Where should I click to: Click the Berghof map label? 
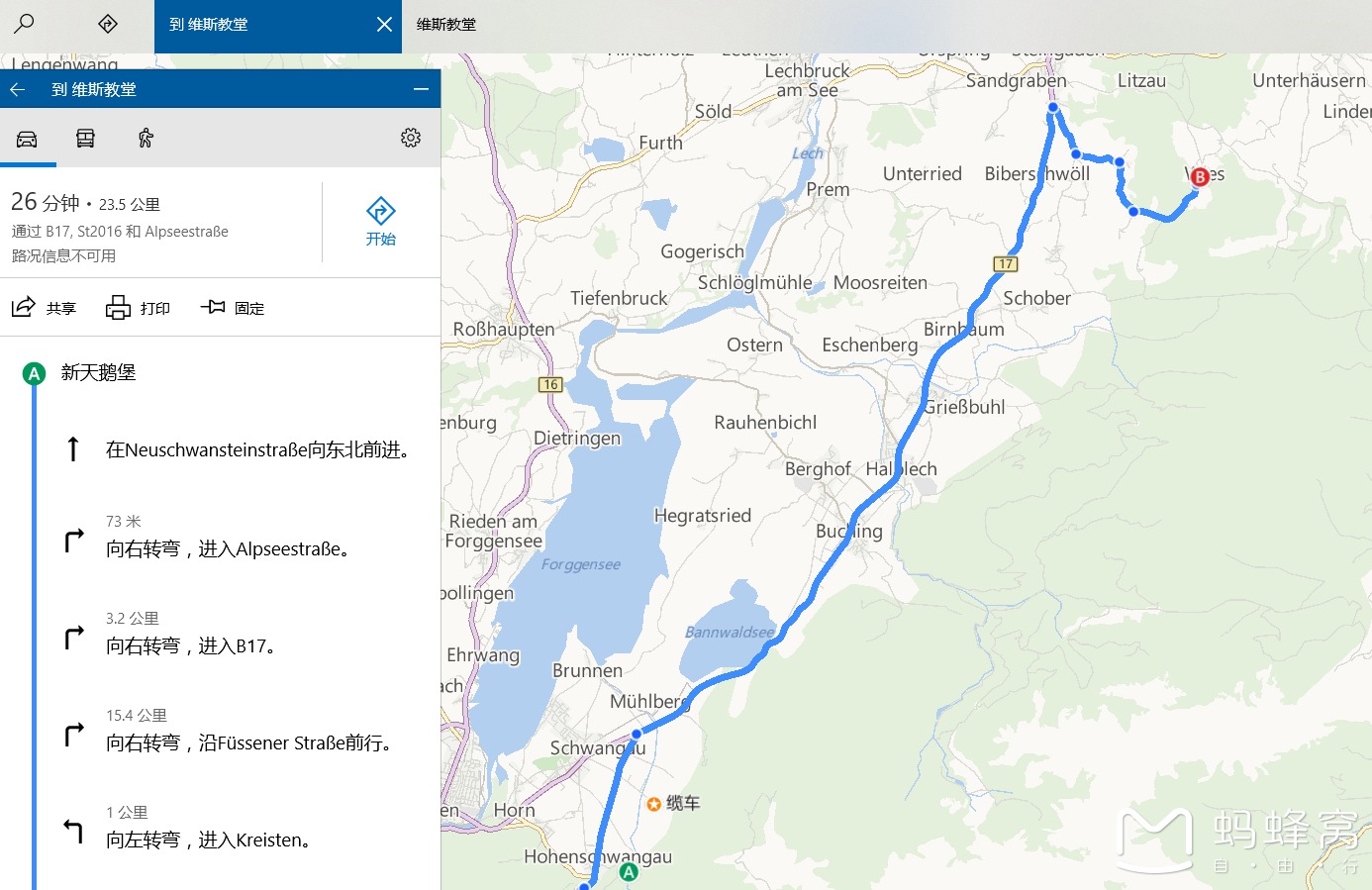pyautogui.click(x=818, y=469)
